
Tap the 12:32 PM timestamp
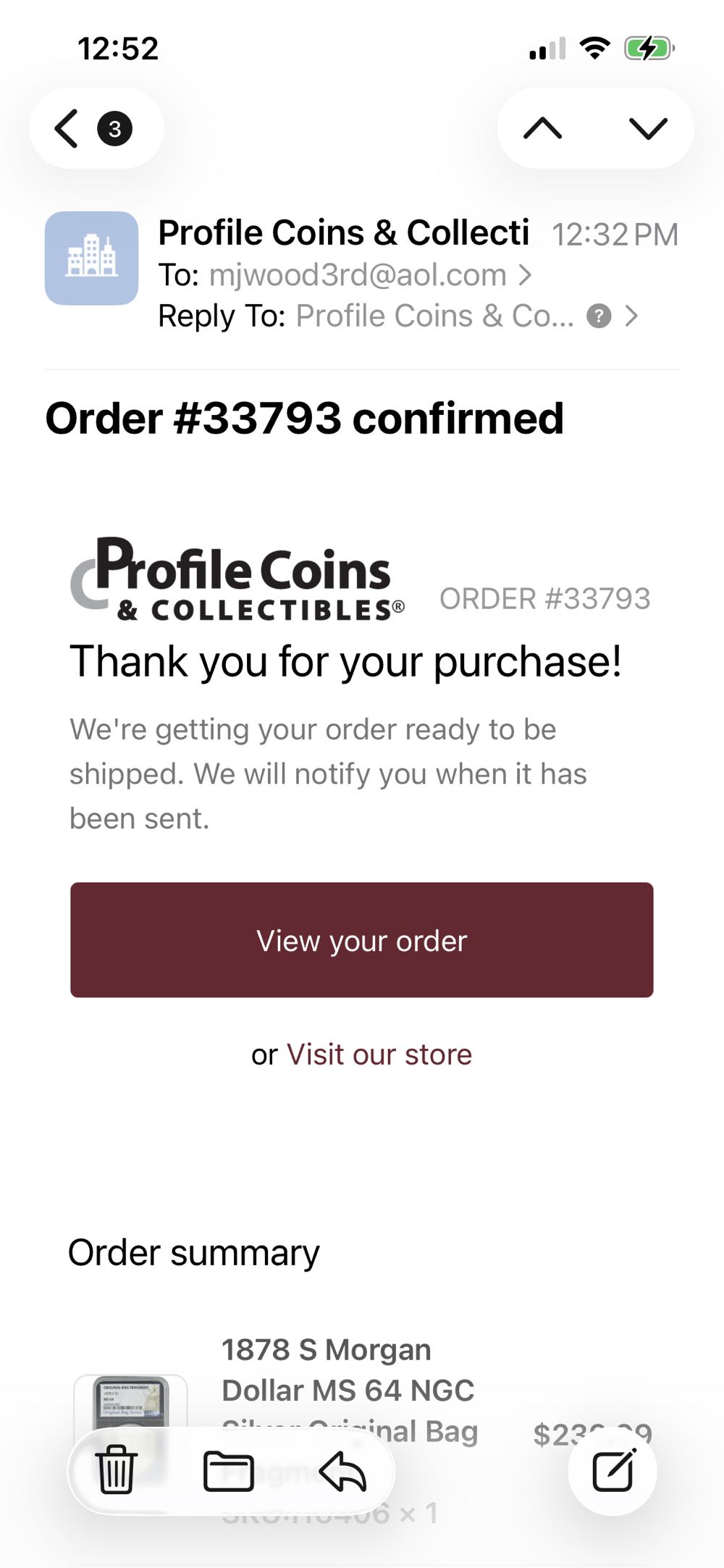[x=615, y=232]
